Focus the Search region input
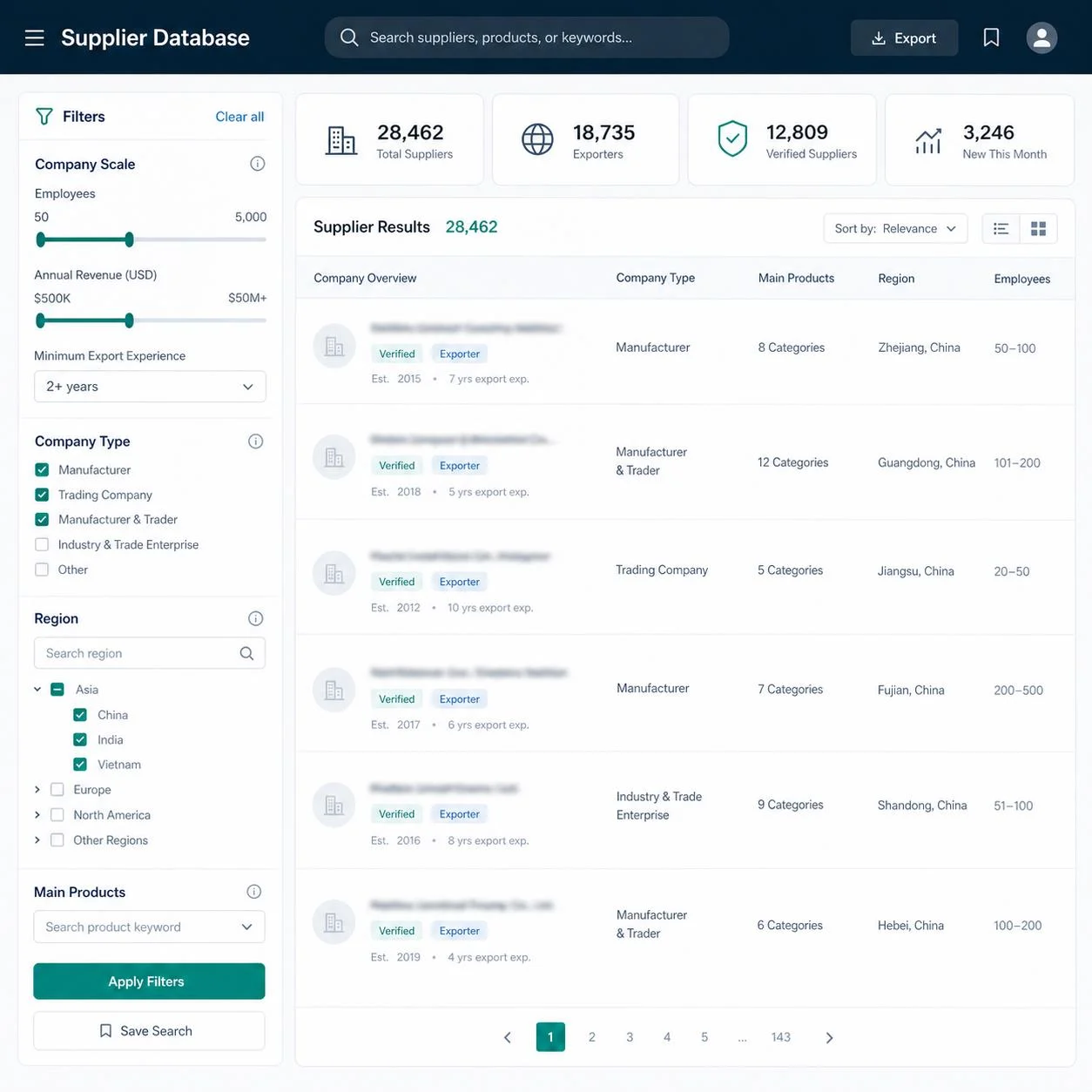The height and width of the screenshot is (1092, 1092). (x=150, y=653)
